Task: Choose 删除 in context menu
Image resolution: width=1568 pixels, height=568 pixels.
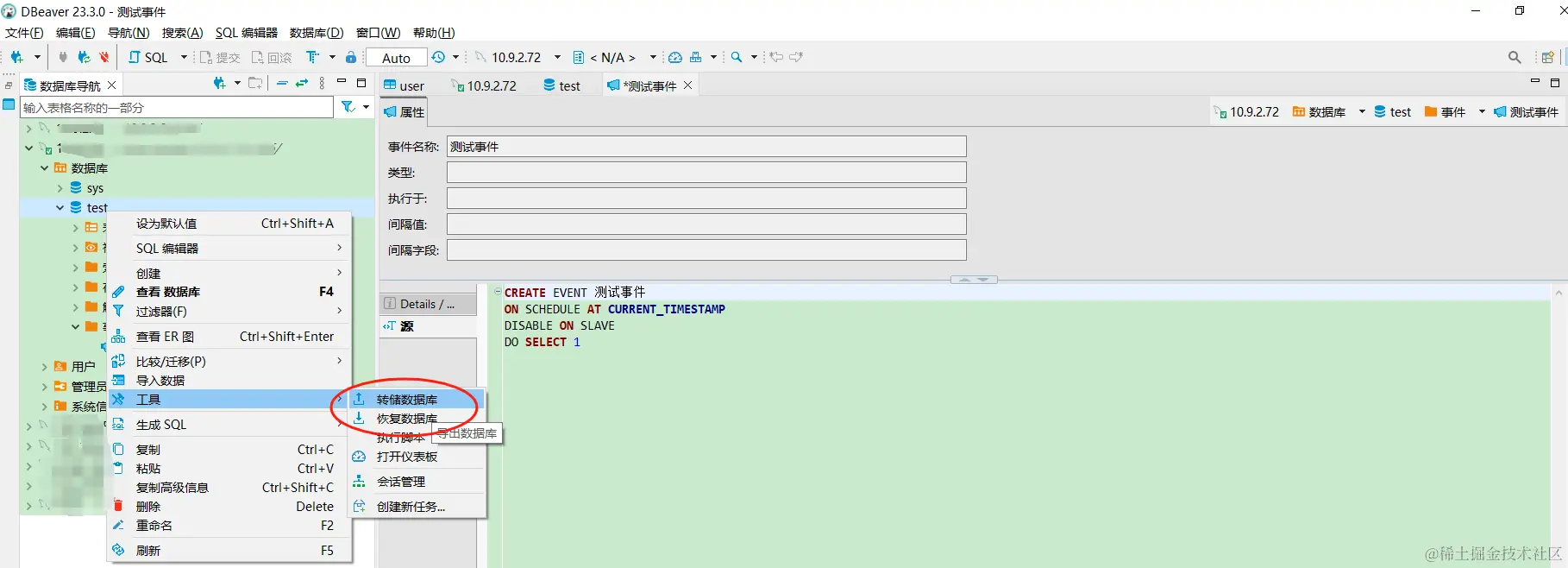Action: pyautogui.click(x=229, y=507)
